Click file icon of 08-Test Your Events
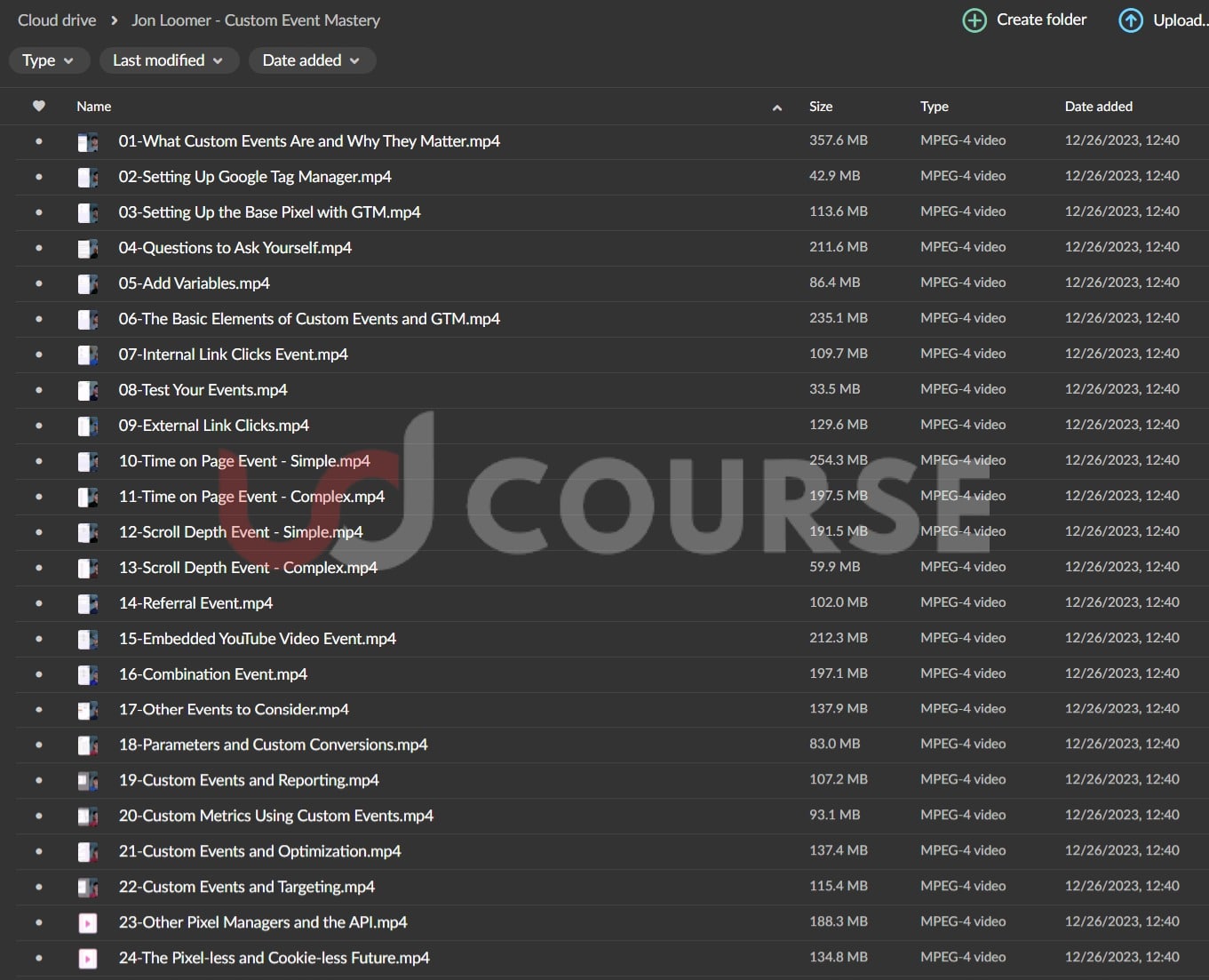 [88, 390]
